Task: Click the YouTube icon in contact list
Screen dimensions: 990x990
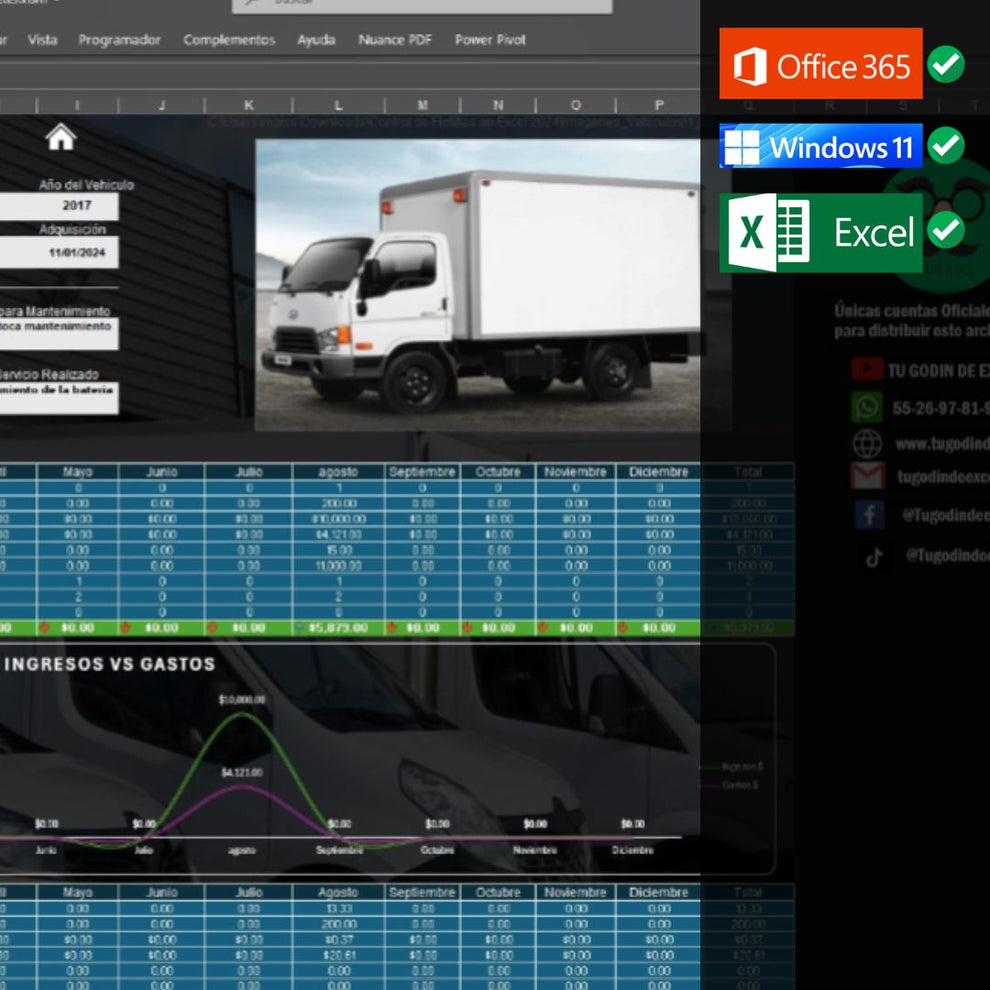Action: point(867,370)
